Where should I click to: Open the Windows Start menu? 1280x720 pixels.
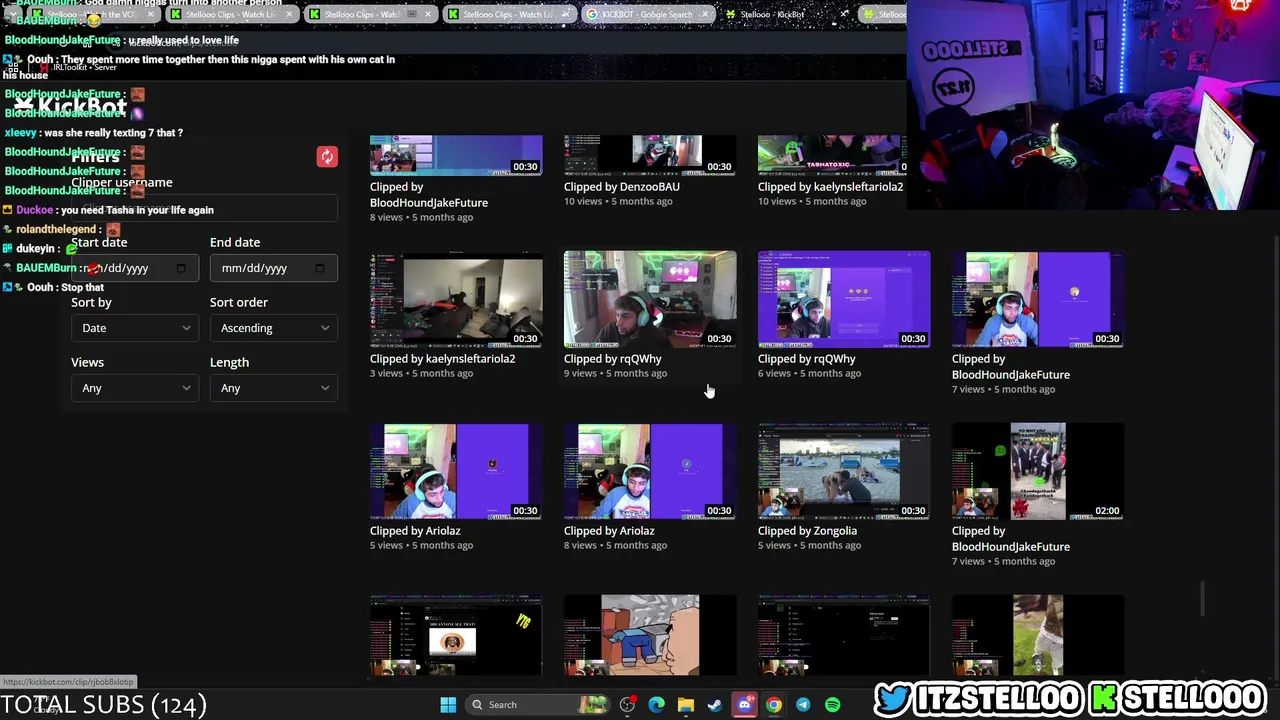tap(448, 705)
